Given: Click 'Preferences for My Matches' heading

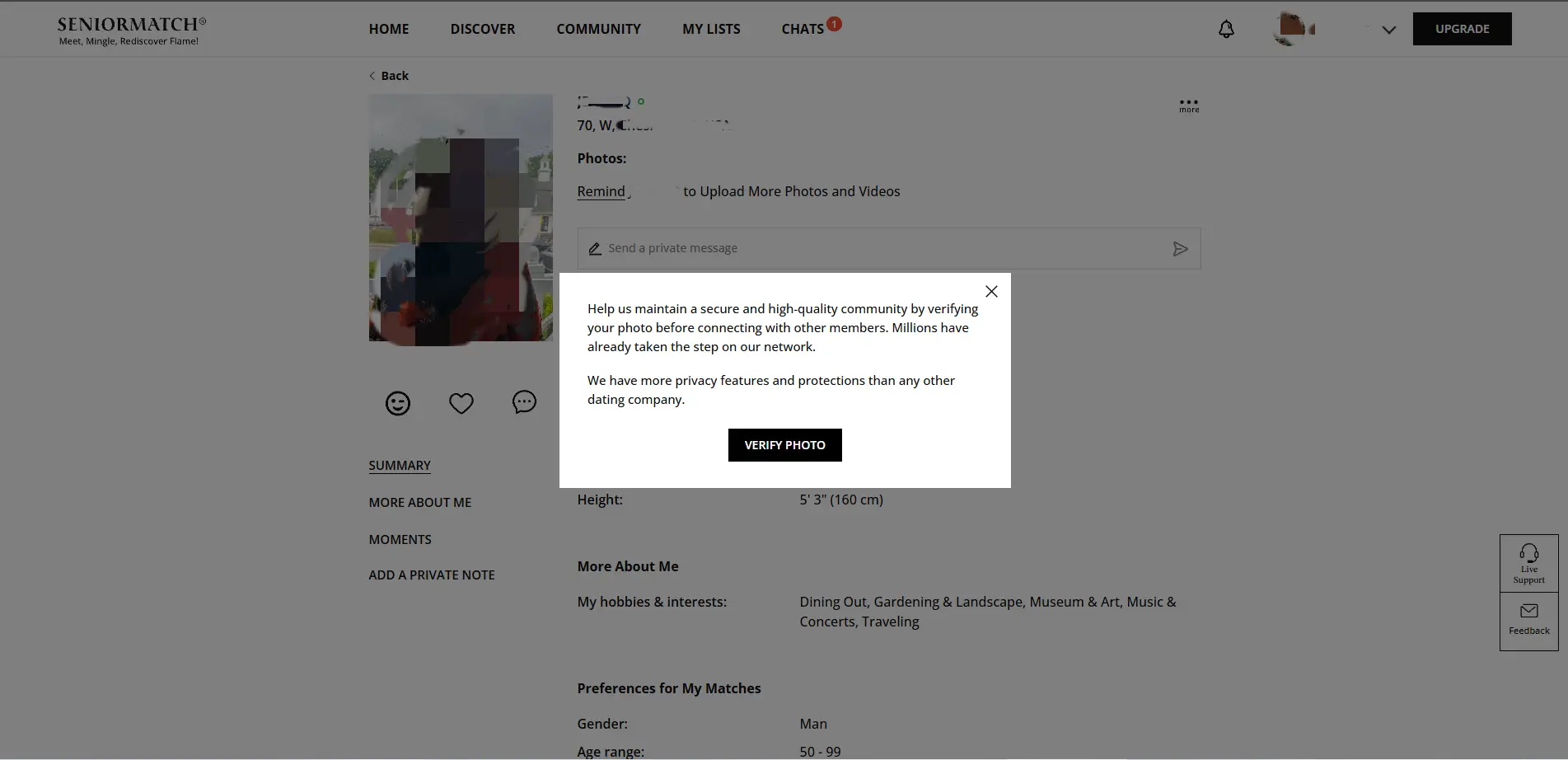Looking at the screenshot, I should 669,689.
